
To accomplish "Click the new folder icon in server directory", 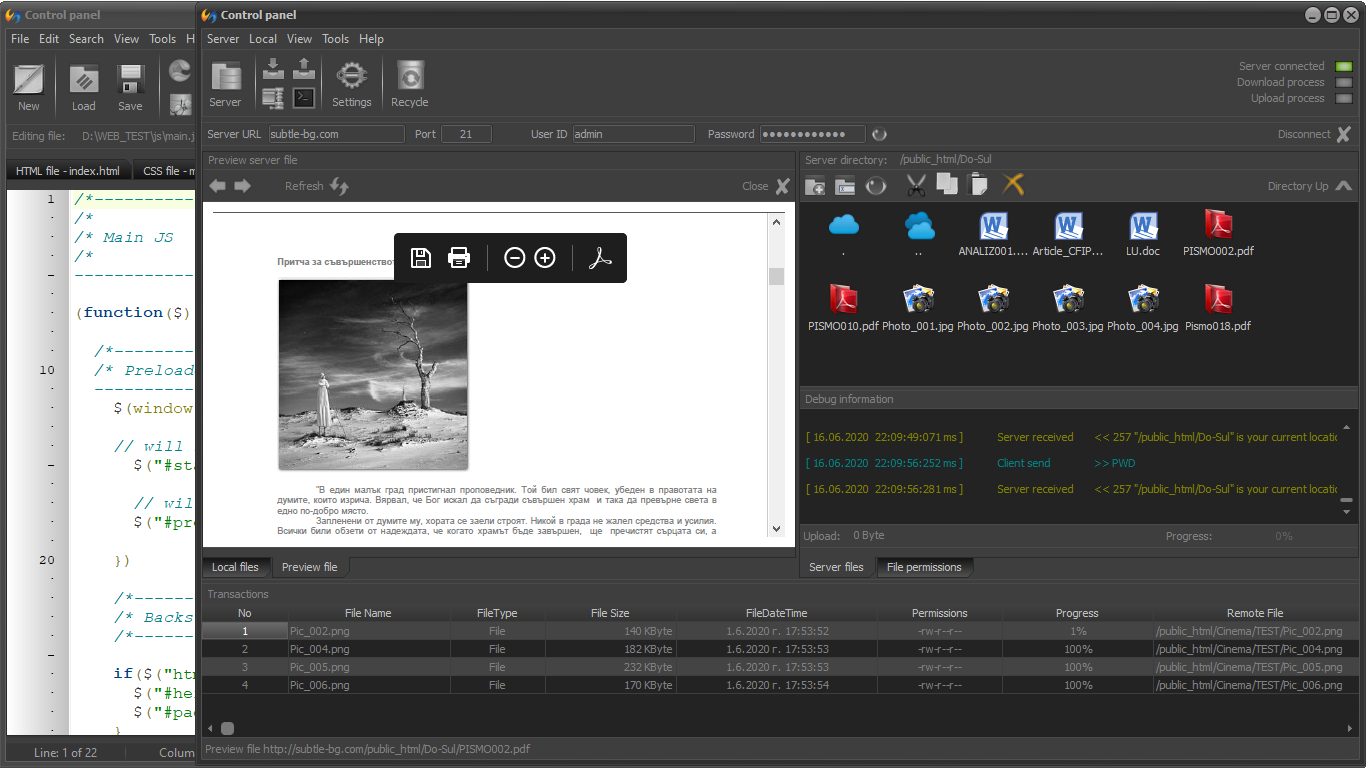I will (x=815, y=185).
